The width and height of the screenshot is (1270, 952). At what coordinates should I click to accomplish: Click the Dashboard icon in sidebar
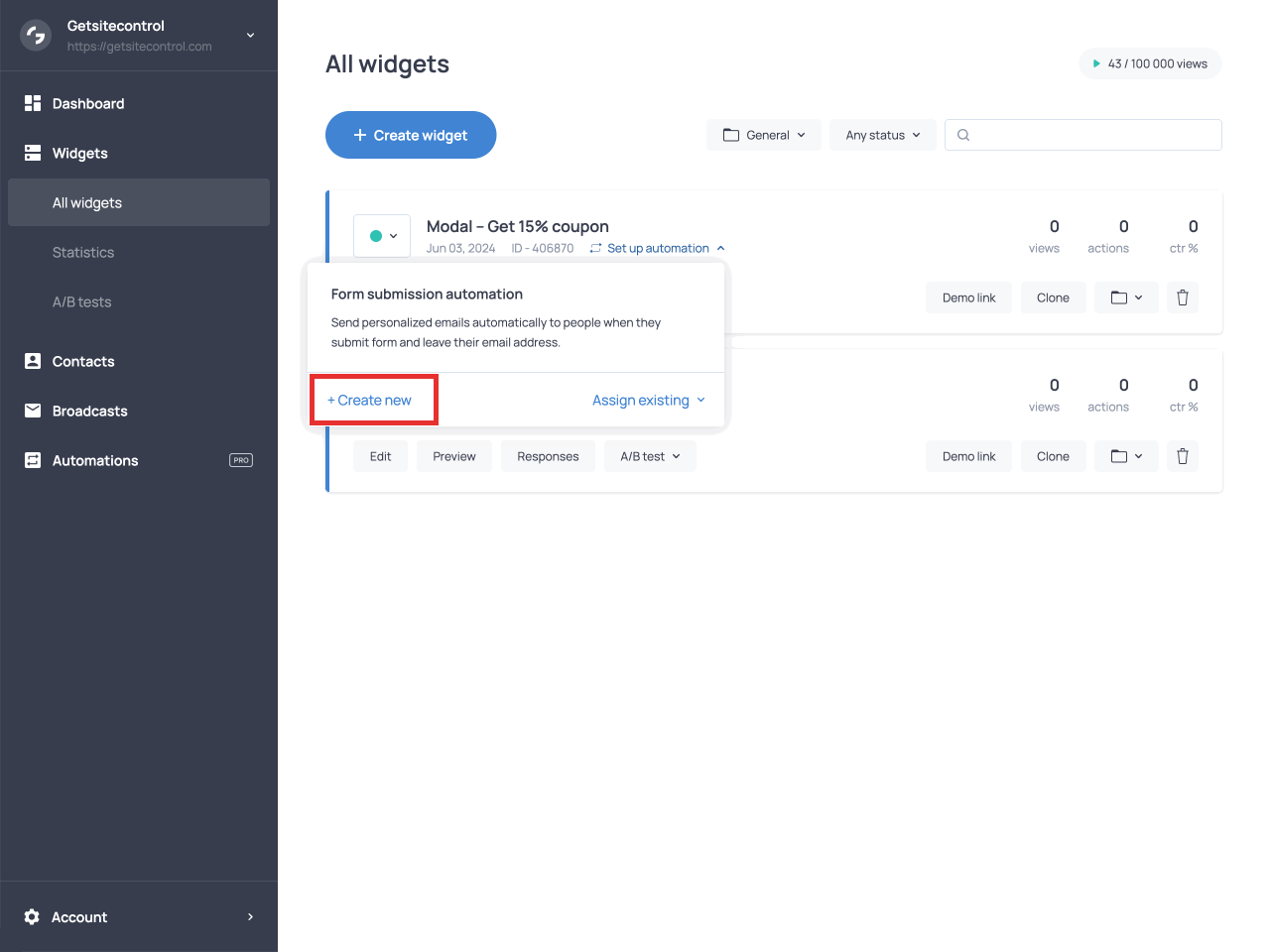33,103
